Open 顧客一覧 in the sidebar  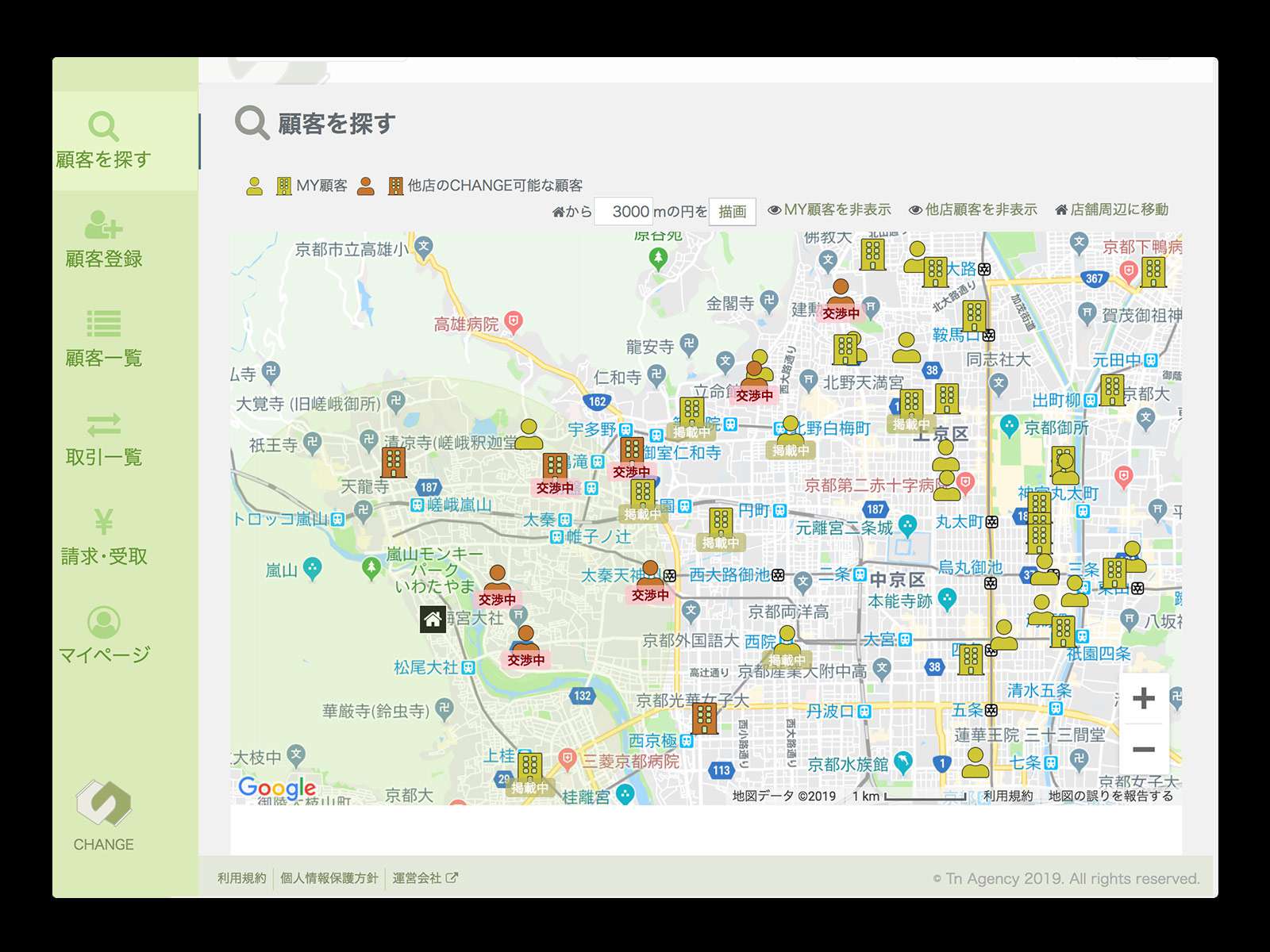tap(104, 339)
